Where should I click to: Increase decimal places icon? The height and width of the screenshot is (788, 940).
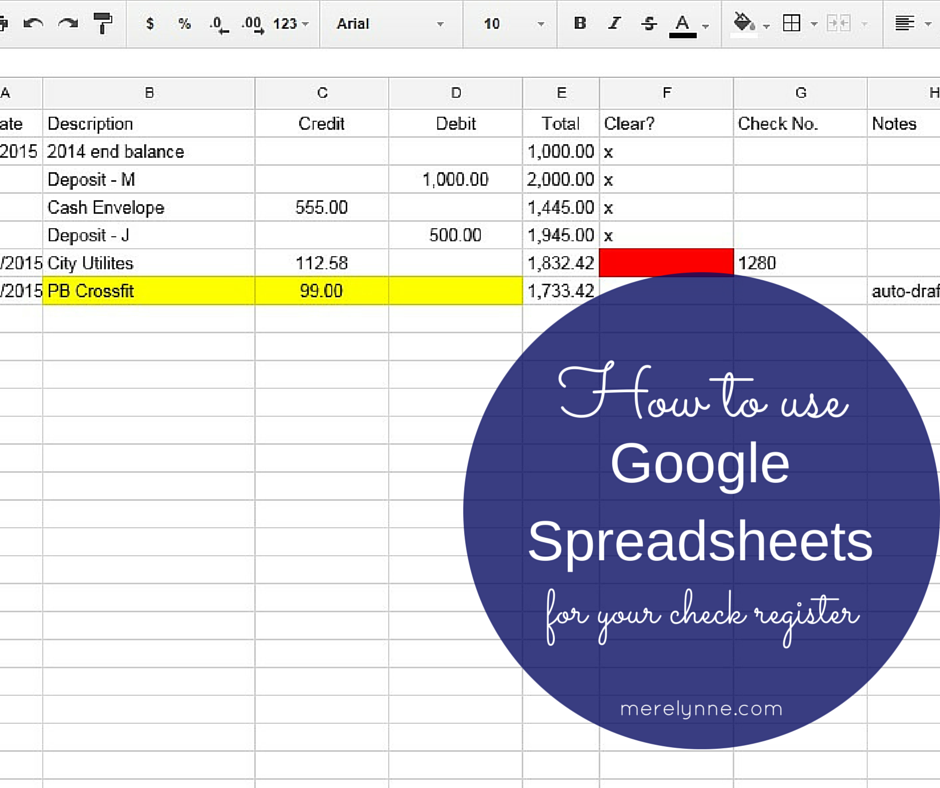coord(252,25)
